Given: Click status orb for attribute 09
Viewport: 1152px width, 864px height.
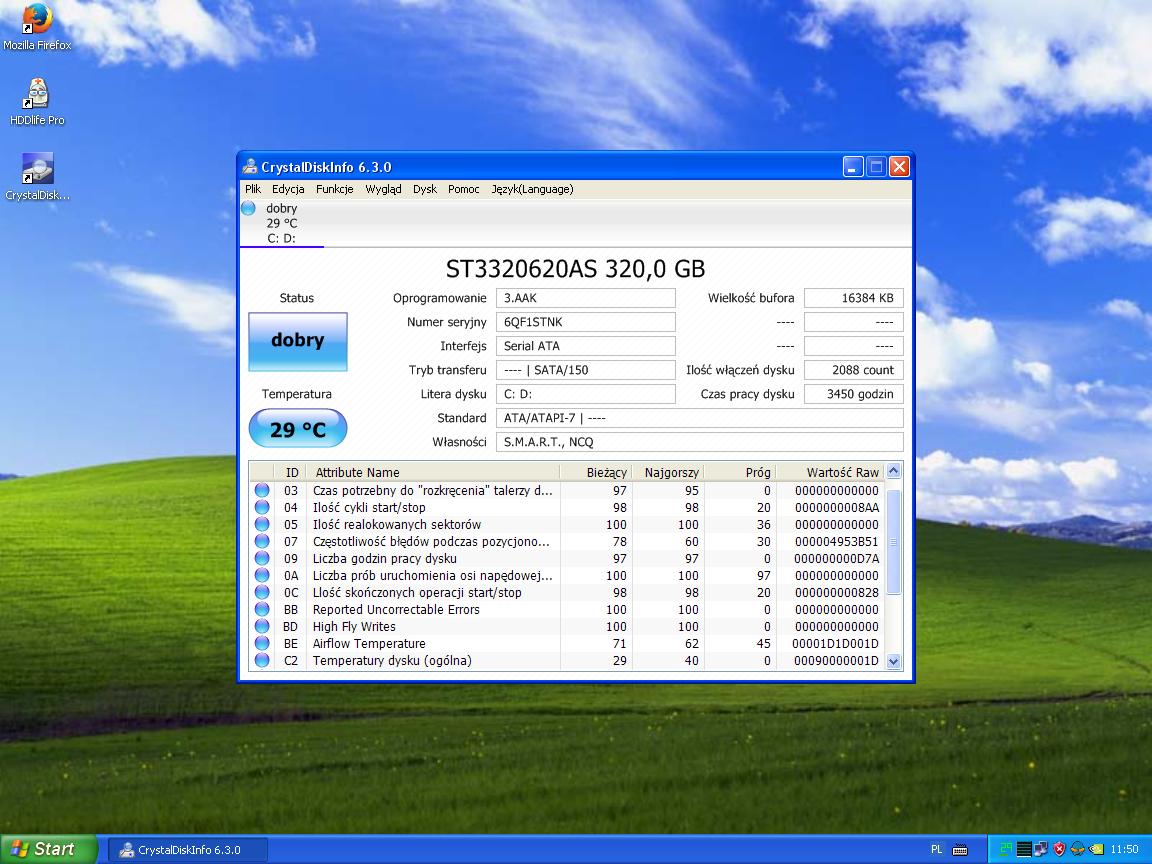Looking at the screenshot, I should 262,558.
